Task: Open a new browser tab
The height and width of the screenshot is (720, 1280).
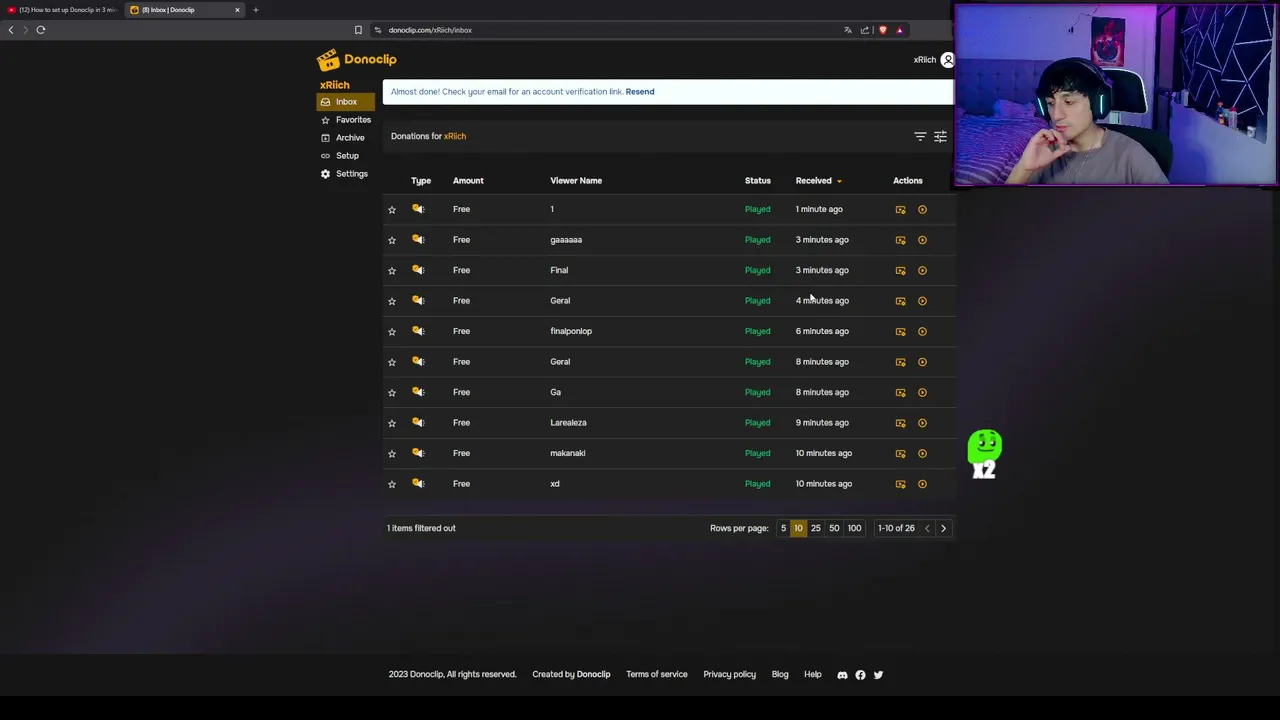Action: (x=255, y=10)
